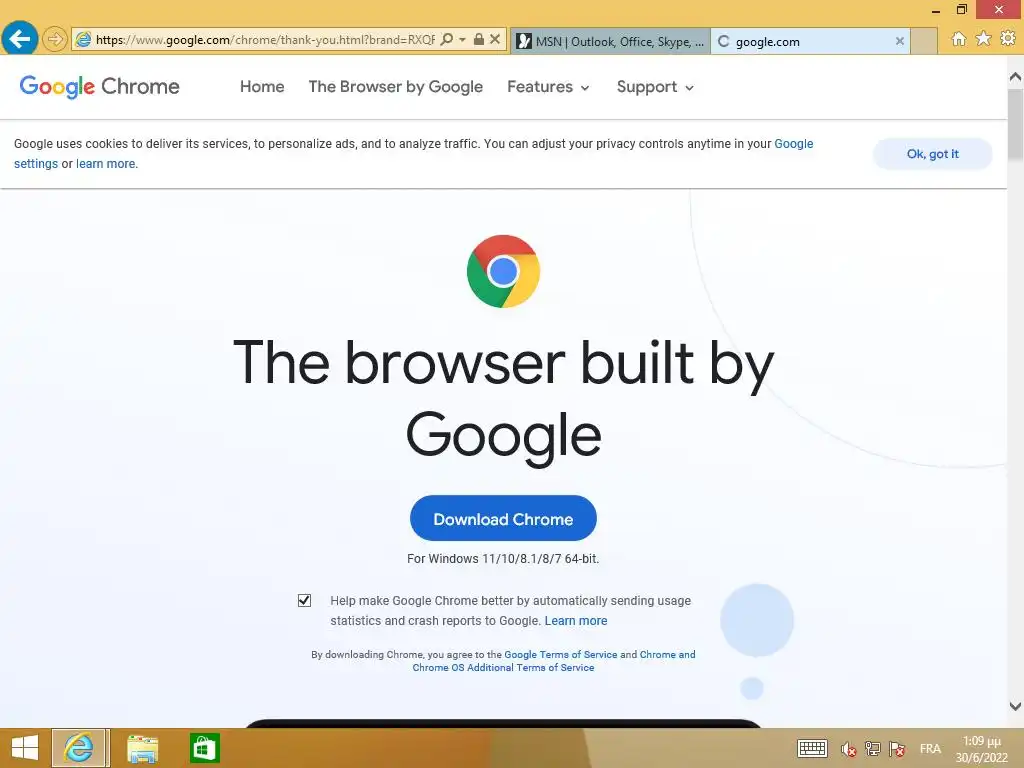Click the security lock icon in address bar

479,39
